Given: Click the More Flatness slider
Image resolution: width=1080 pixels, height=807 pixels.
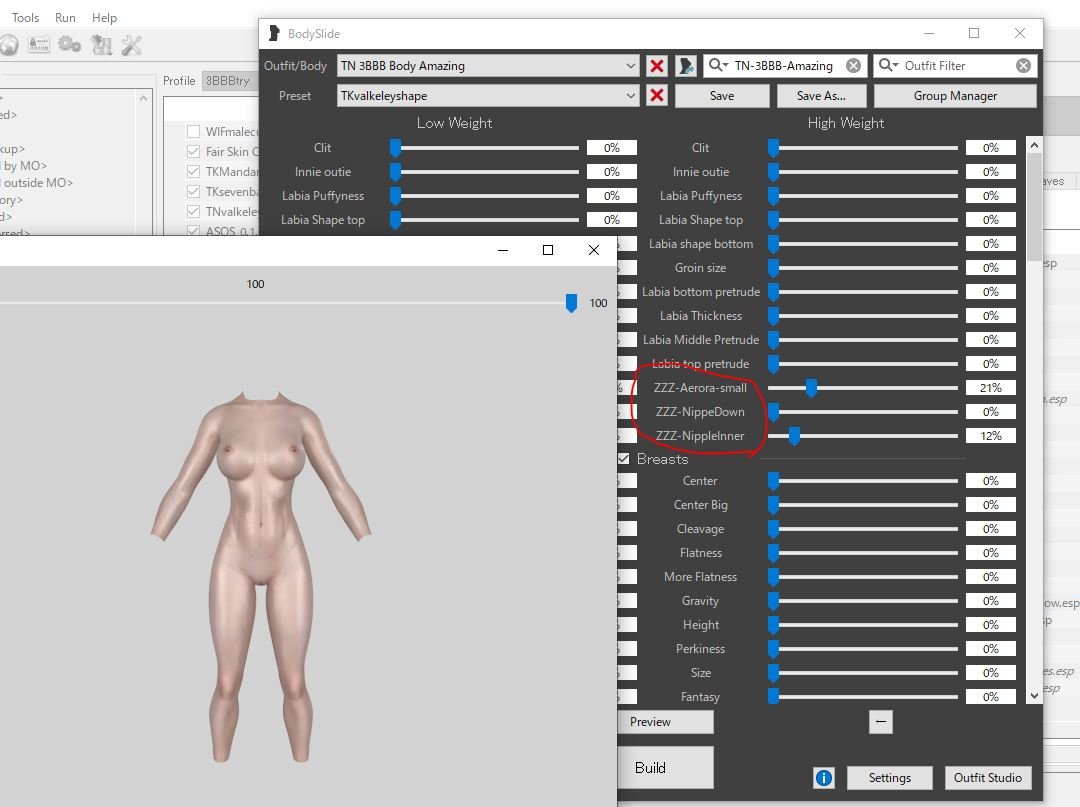Looking at the screenshot, I should point(863,576).
